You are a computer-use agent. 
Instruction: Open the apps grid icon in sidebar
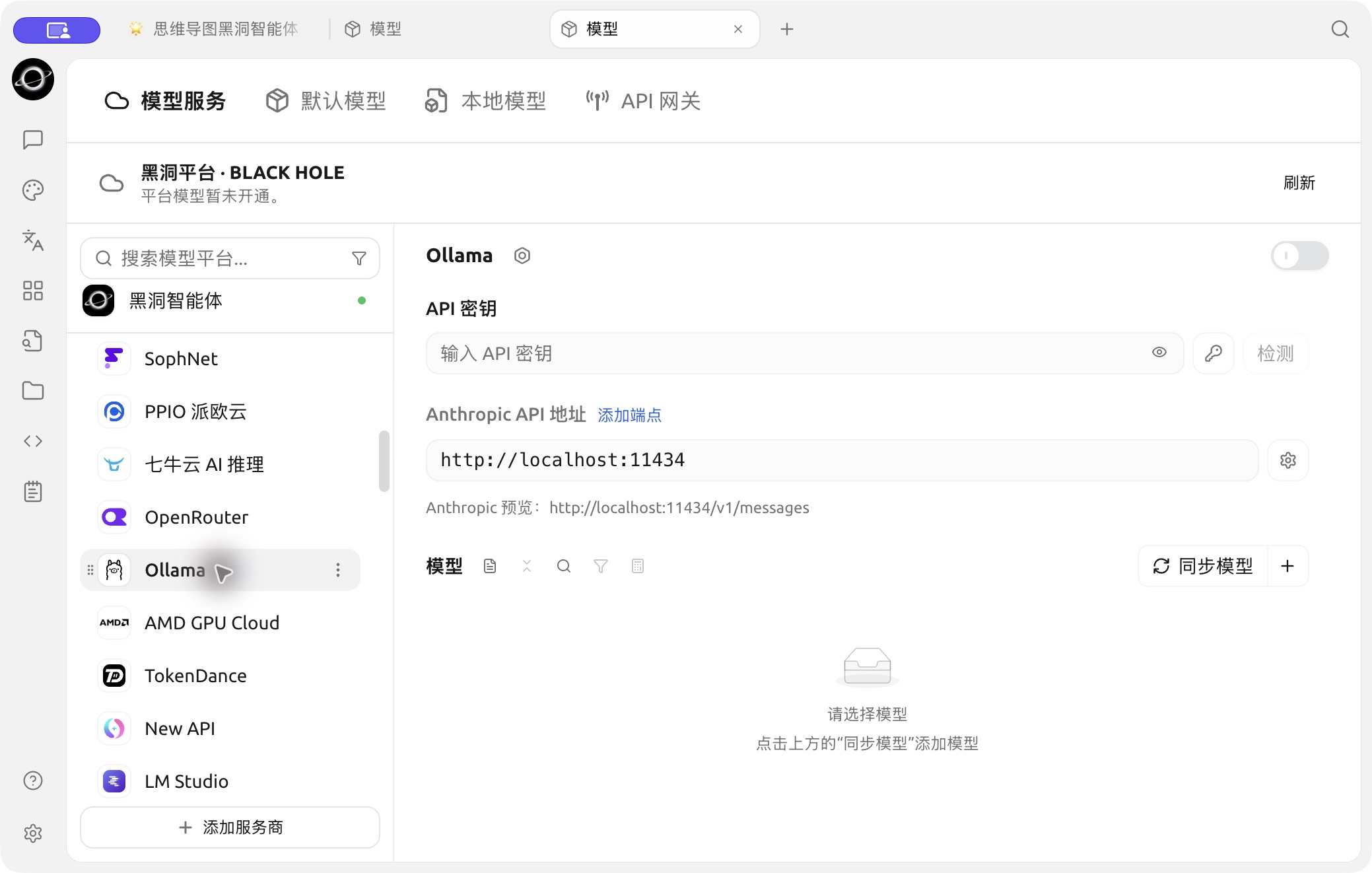(x=33, y=291)
